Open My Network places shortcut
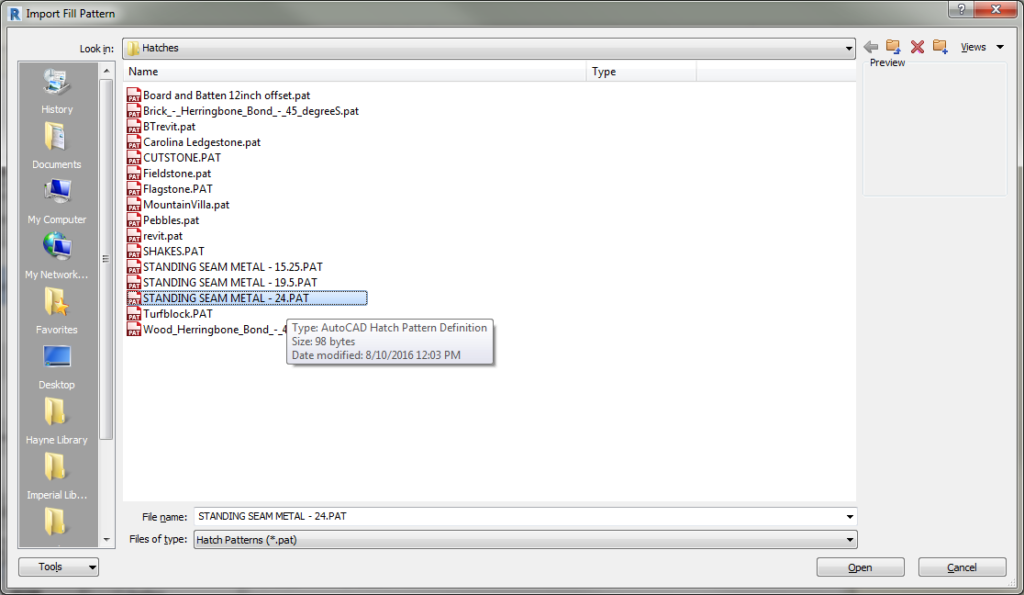This screenshot has width=1024, height=595. click(57, 256)
